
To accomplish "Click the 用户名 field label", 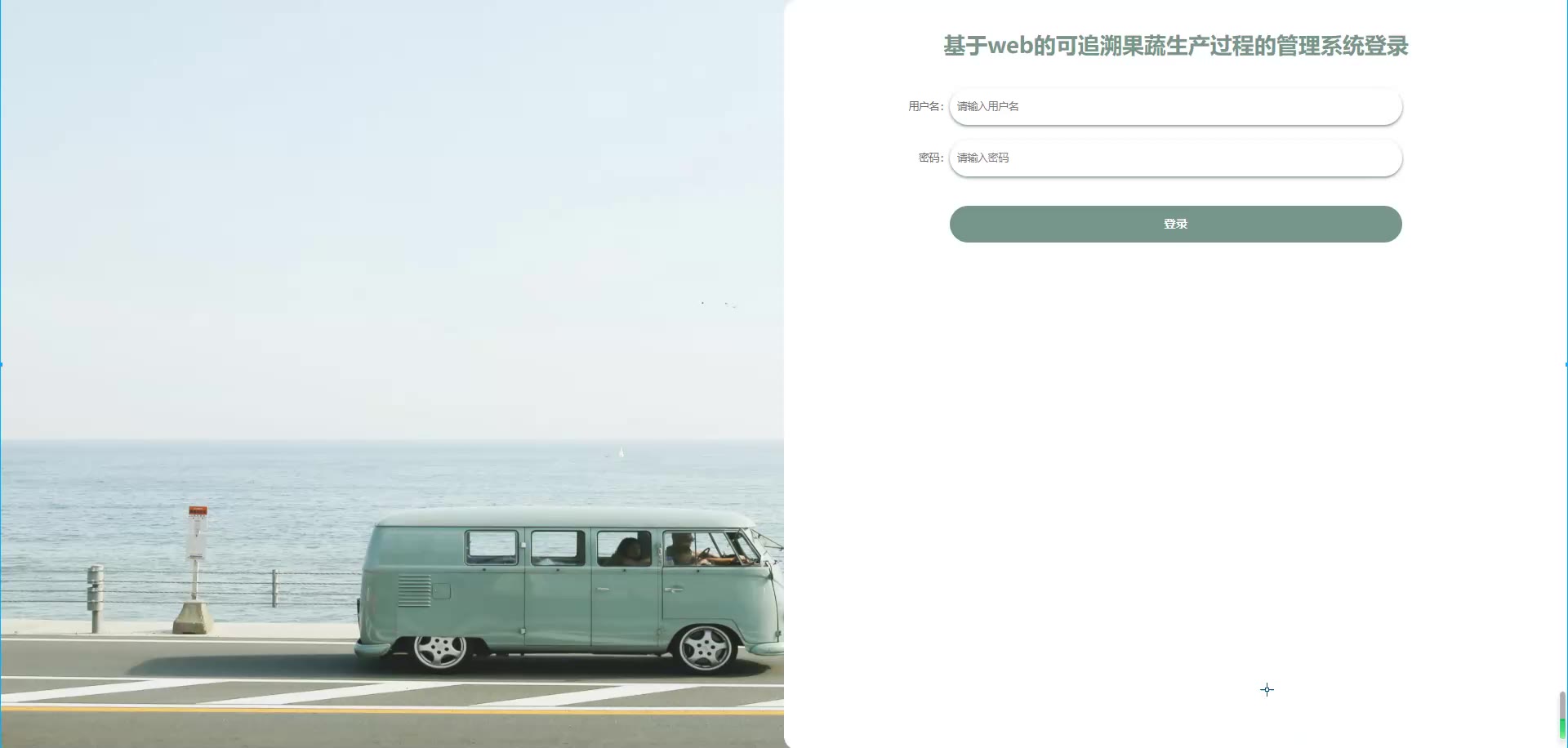I will click(925, 106).
